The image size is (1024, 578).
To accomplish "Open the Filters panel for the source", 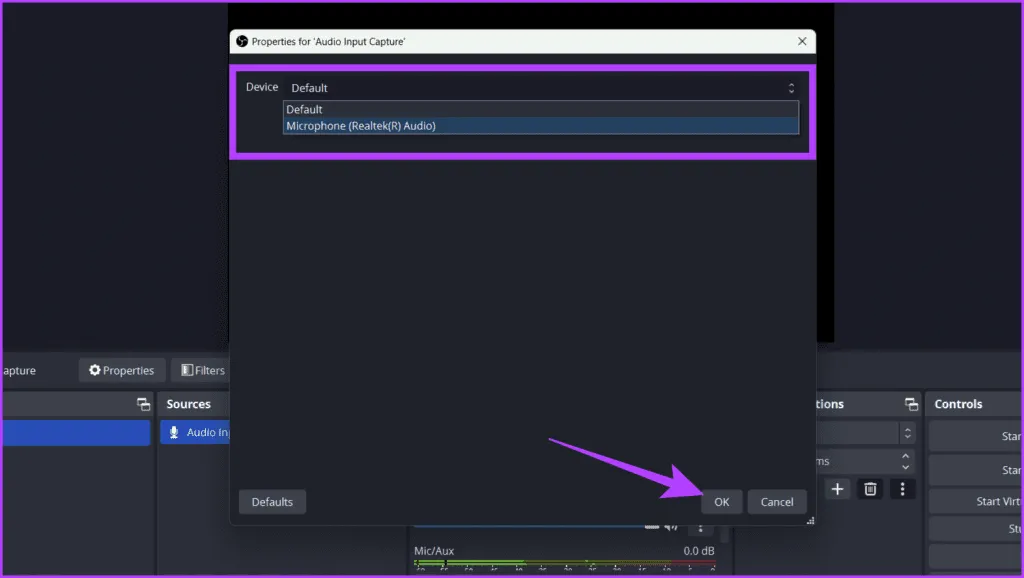I will 202,370.
